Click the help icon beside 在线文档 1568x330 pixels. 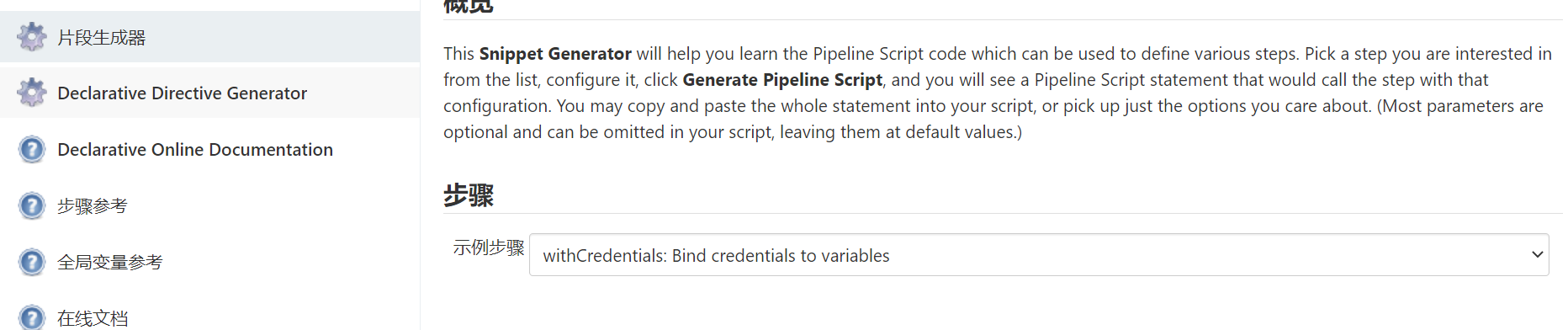(x=32, y=317)
